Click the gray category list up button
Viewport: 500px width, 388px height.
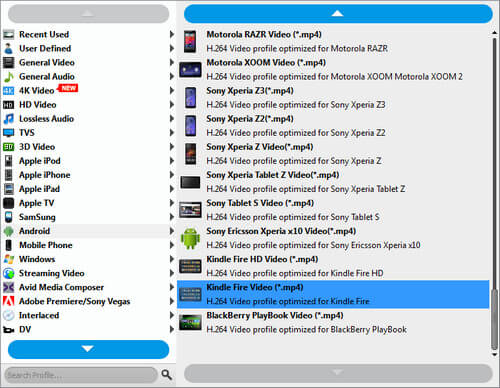coord(88,14)
